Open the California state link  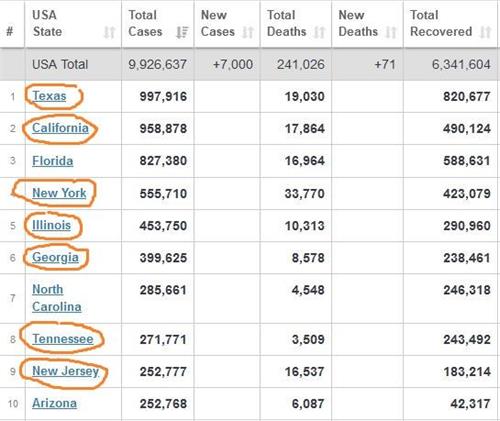click(60, 128)
